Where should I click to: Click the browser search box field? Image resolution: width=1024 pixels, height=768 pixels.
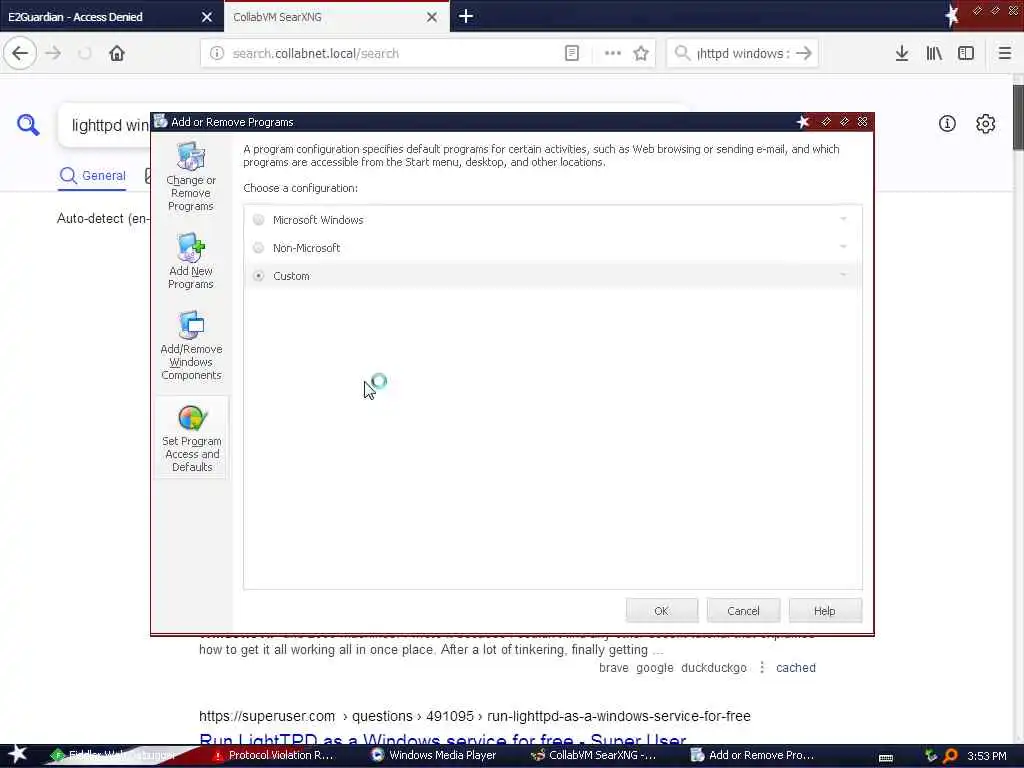[x=741, y=54]
